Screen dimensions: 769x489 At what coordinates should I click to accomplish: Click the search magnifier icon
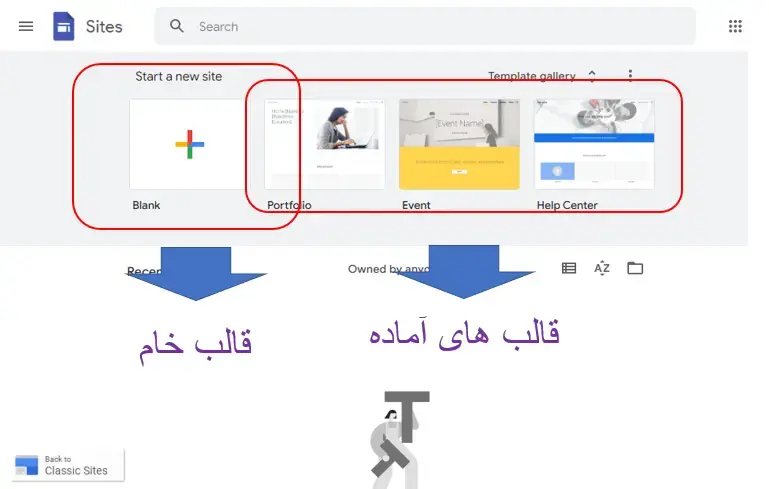[177, 26]
